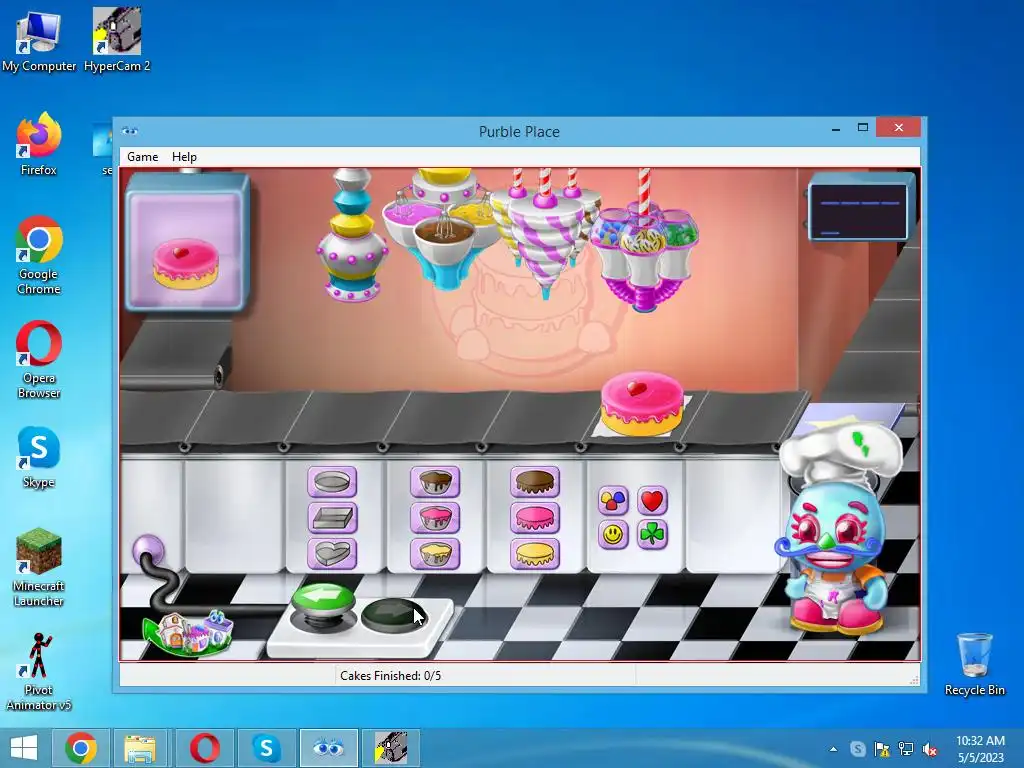Click the Action Center flag tray icon
The width and height of the screenshot is (1024, 768).
click(x=882, y=749)
